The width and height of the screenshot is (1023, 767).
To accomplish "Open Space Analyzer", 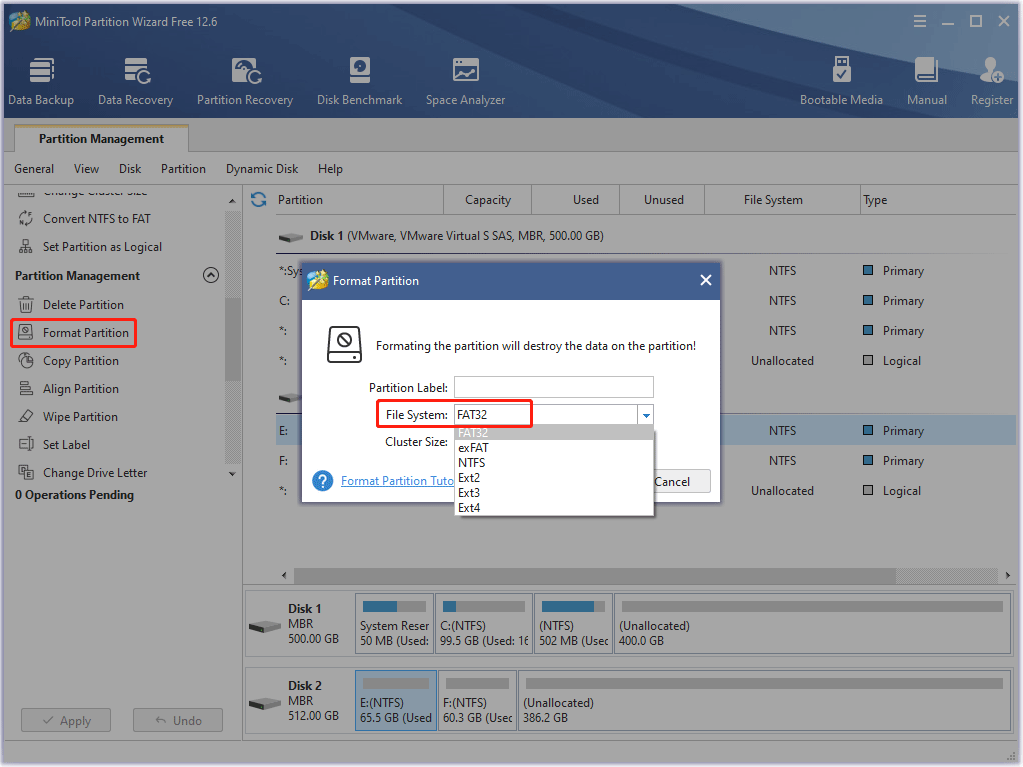I will 465,81.
